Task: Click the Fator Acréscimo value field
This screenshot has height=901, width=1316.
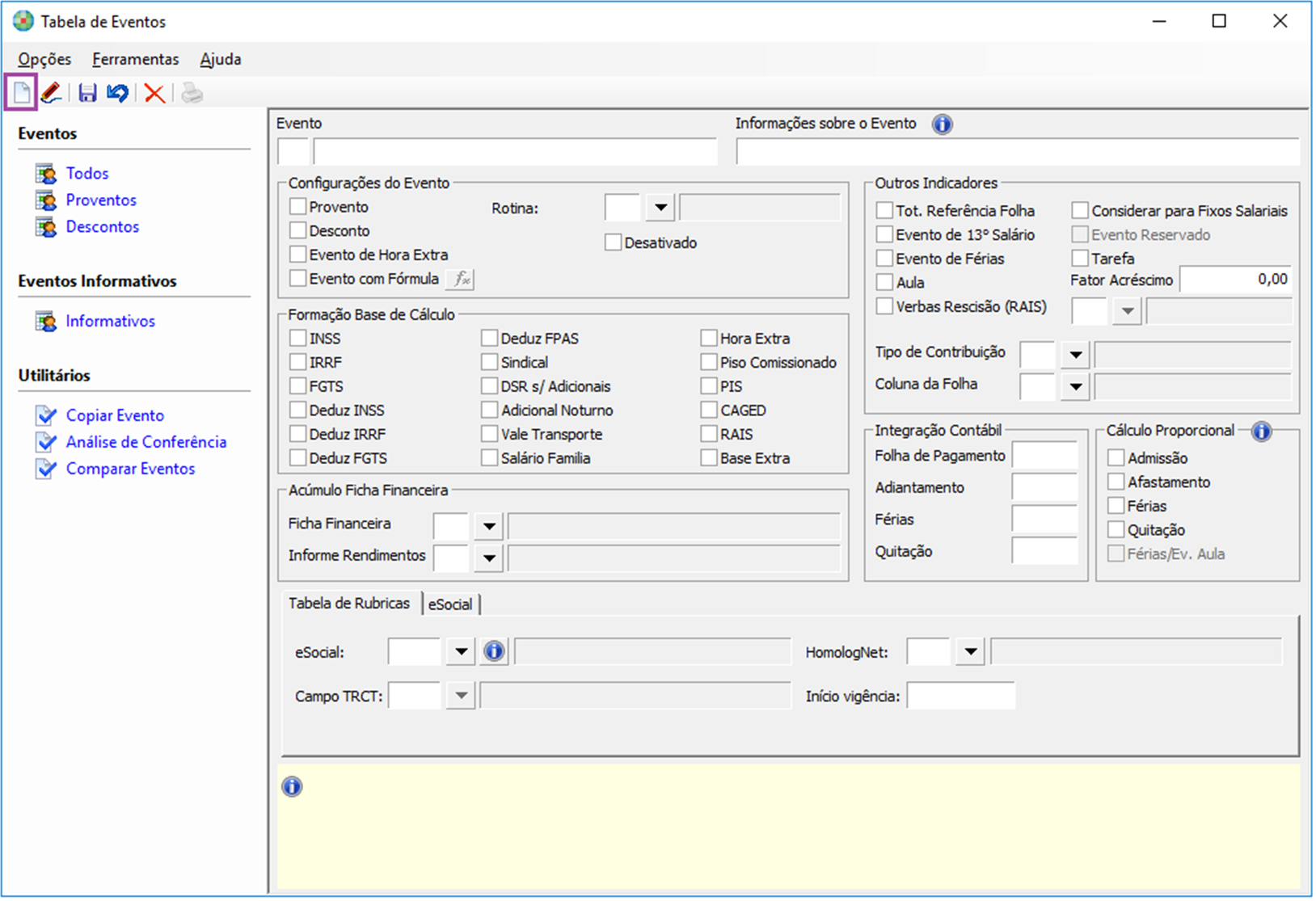Action: 1235,280
